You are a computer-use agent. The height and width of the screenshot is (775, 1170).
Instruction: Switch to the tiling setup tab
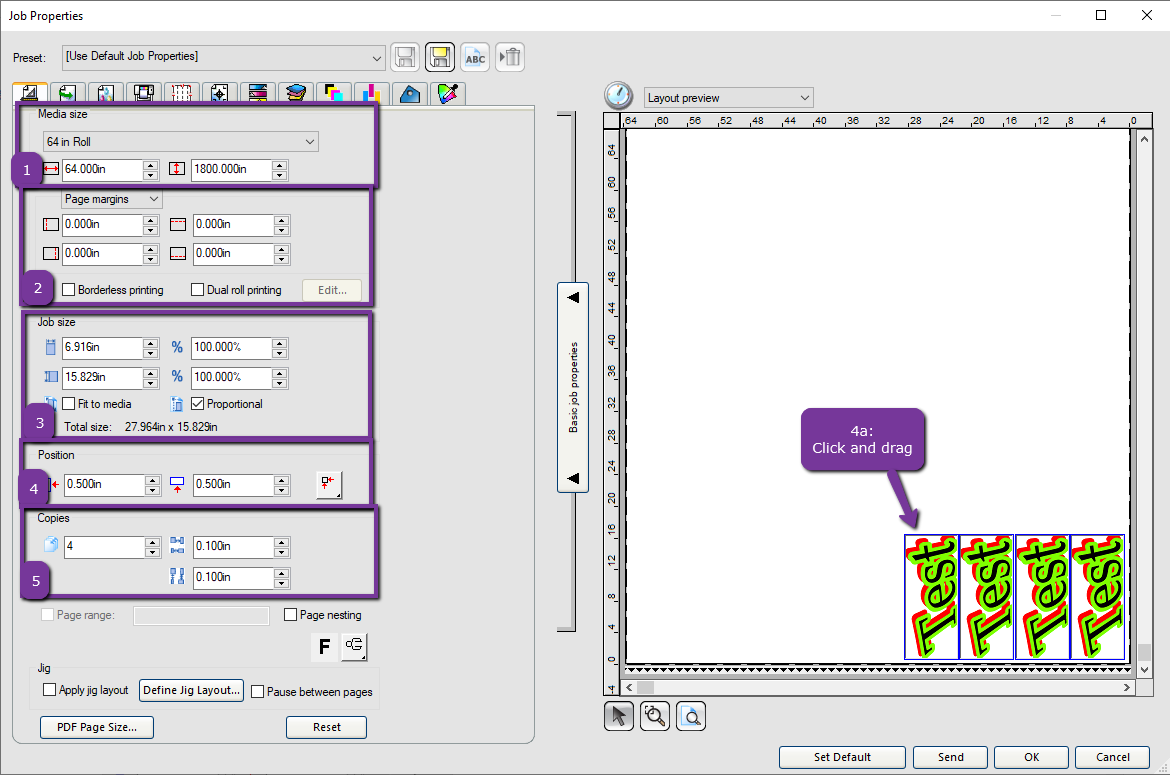pyautogui.click(x=181, y=92)
